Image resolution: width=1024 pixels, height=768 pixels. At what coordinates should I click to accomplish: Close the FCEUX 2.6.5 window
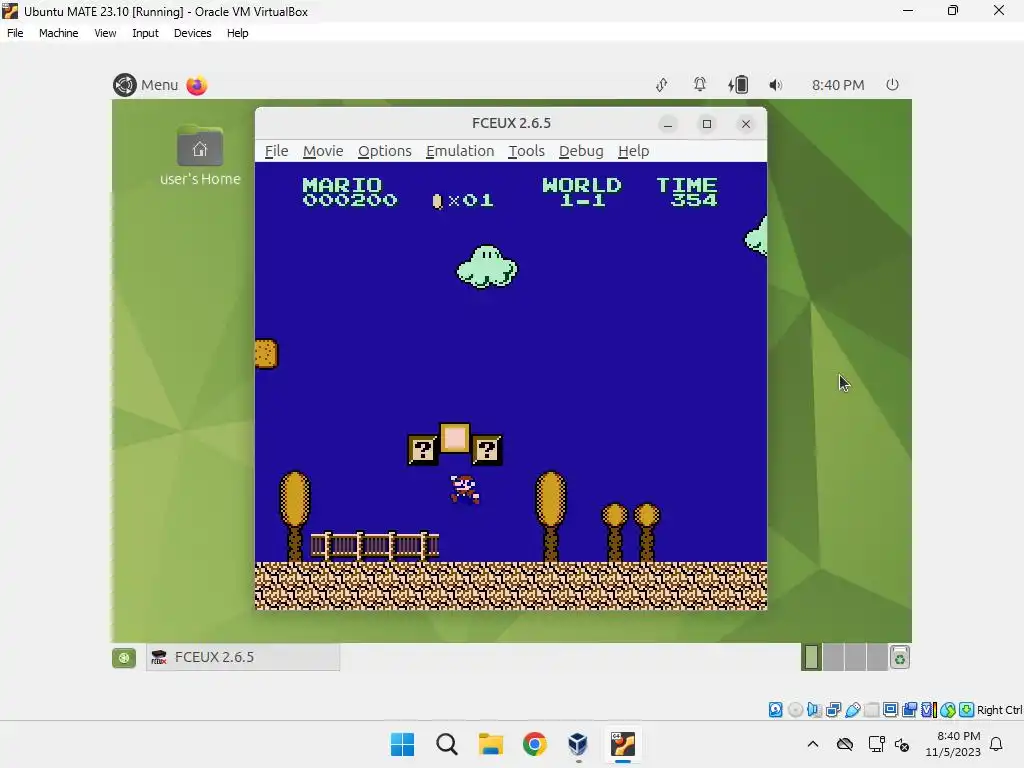click(x=746, y=124)
